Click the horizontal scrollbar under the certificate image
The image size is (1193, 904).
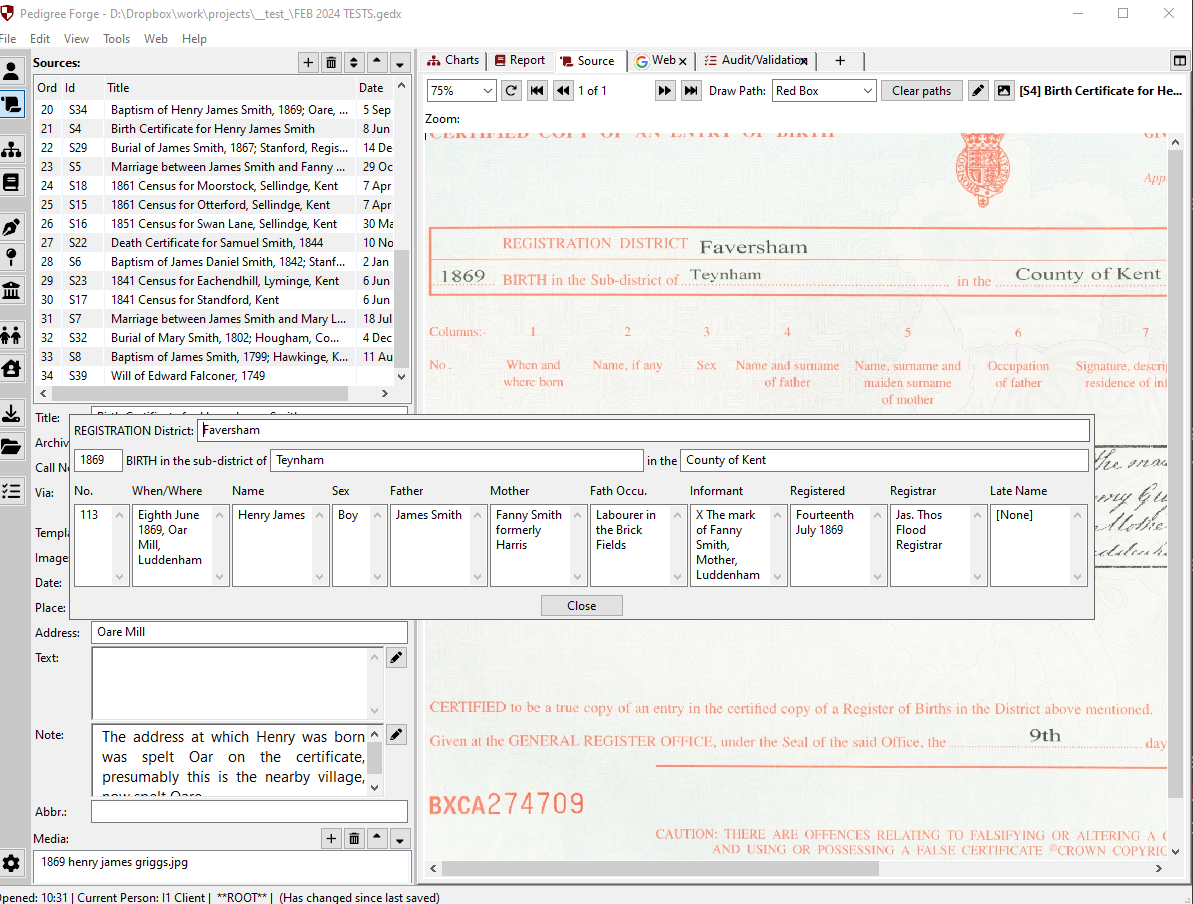660,869
